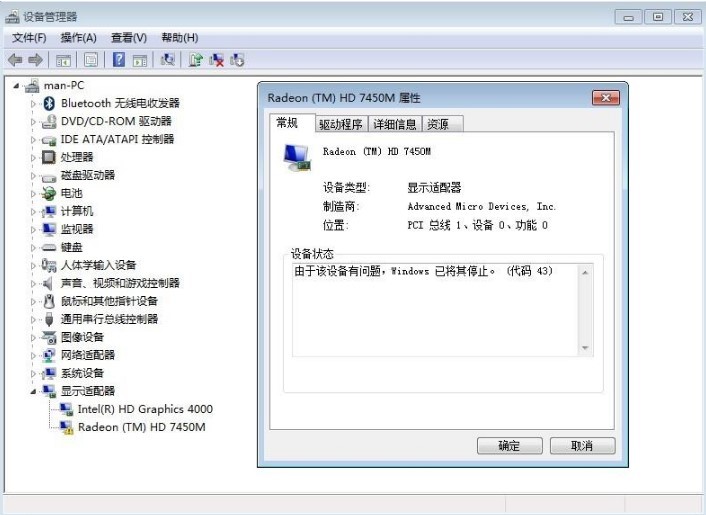Expand the 人体学输入设备 node

click(x=33, y=266)
